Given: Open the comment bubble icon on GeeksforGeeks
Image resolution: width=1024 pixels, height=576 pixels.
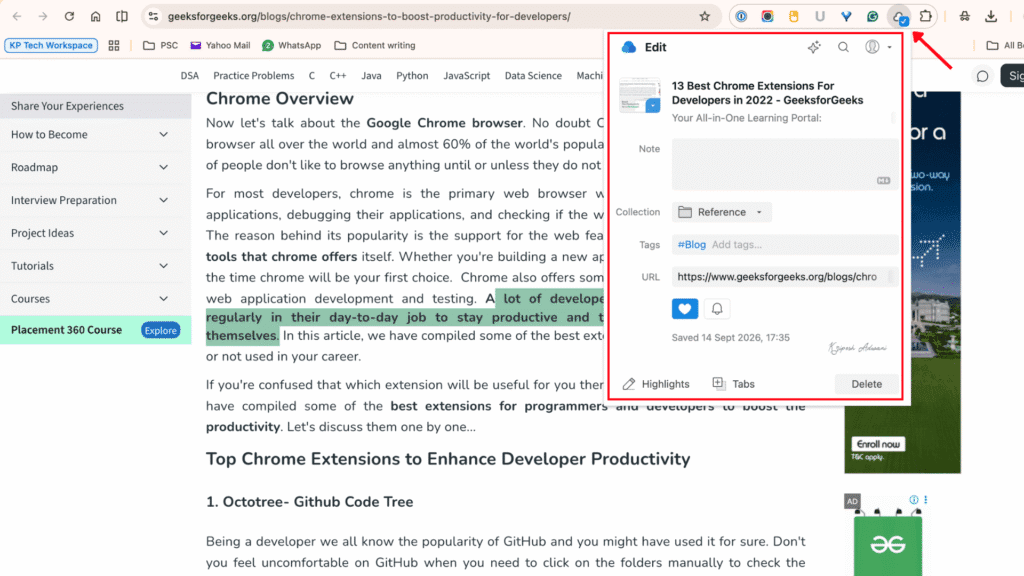Looking at the screenshot, I should coord(982,76).
